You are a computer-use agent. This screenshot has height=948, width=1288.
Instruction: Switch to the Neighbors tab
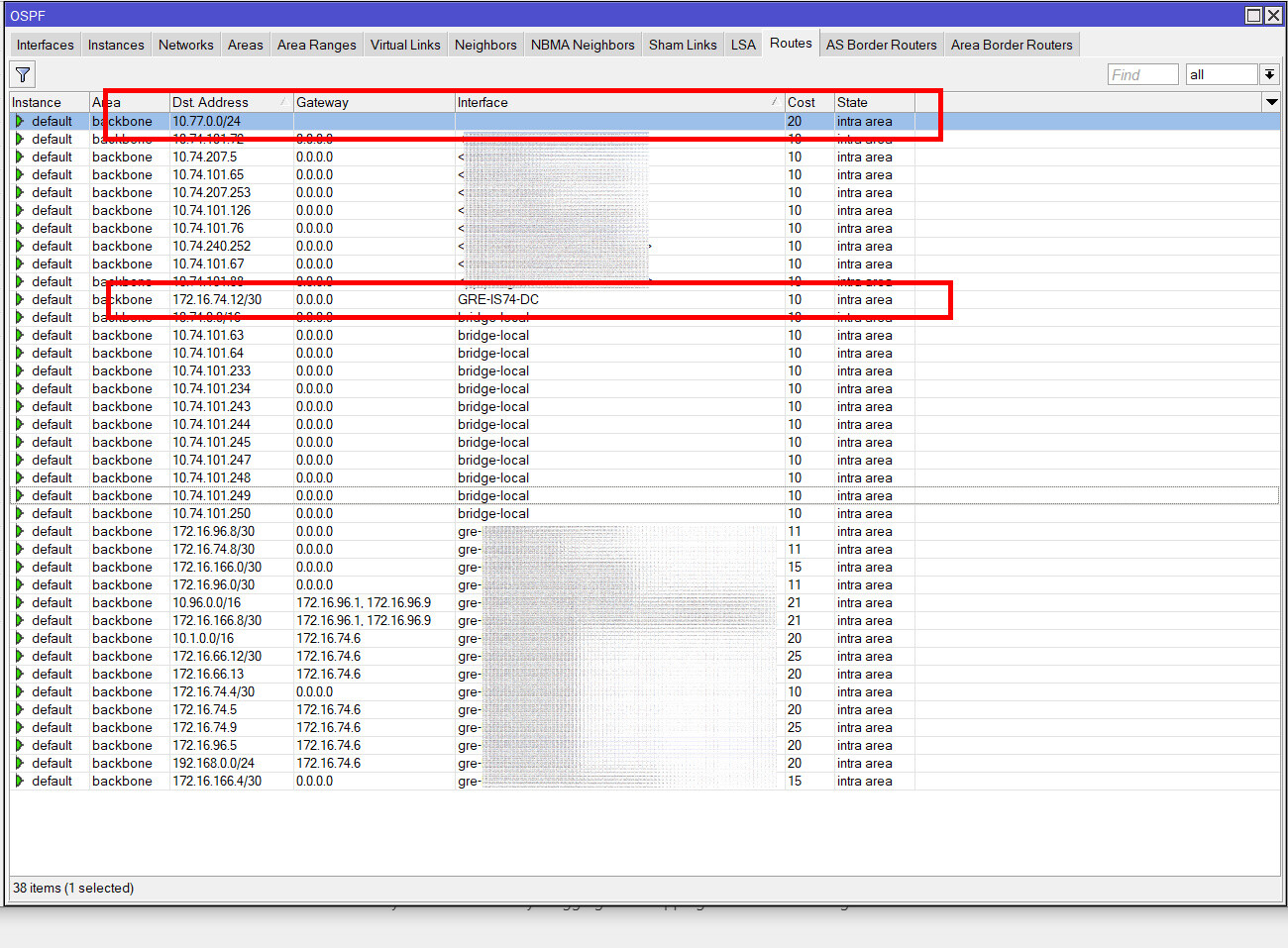pos(485,44)
